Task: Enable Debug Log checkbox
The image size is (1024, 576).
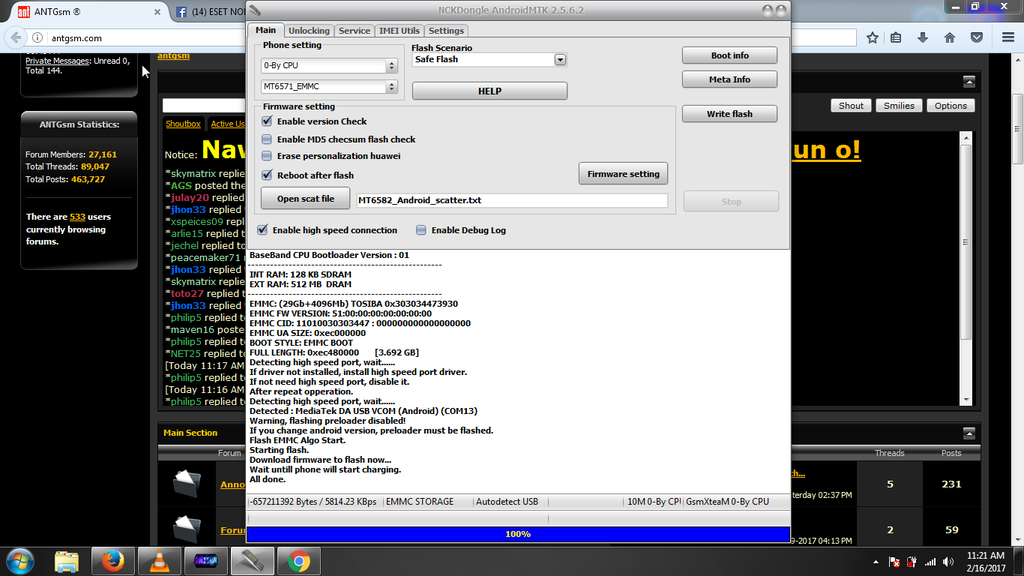Action: pyautogui.click(x=421, y=230)
